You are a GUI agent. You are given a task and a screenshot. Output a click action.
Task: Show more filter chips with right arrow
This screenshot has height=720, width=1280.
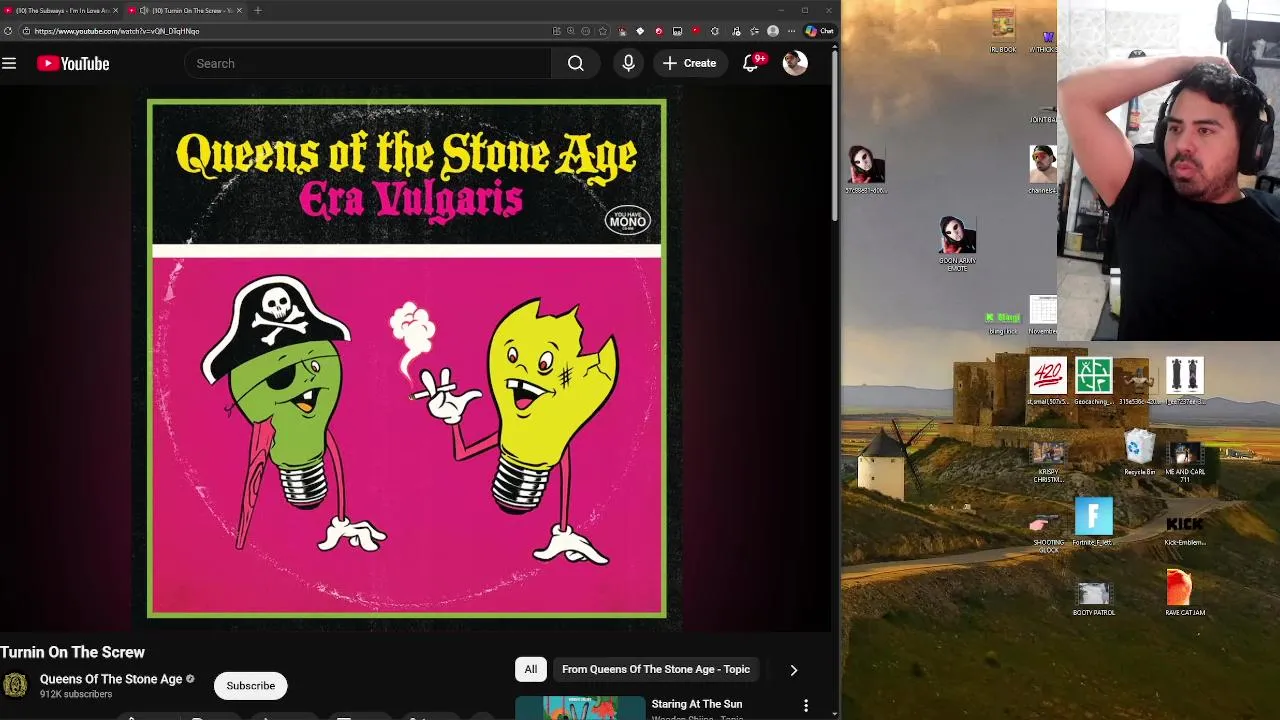click(x=794, y=670)
